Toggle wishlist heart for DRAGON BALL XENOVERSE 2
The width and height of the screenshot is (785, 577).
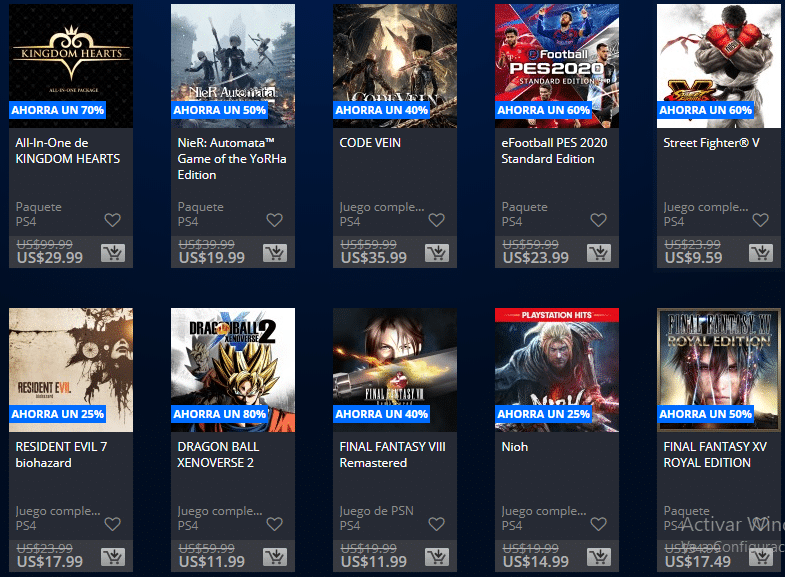(x=274, y=524)
